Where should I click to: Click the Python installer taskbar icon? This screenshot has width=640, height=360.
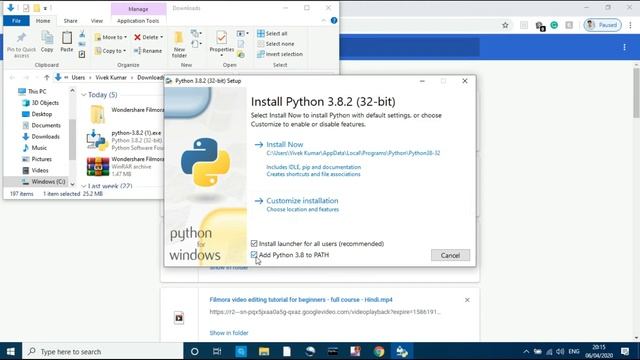point(402,351)
